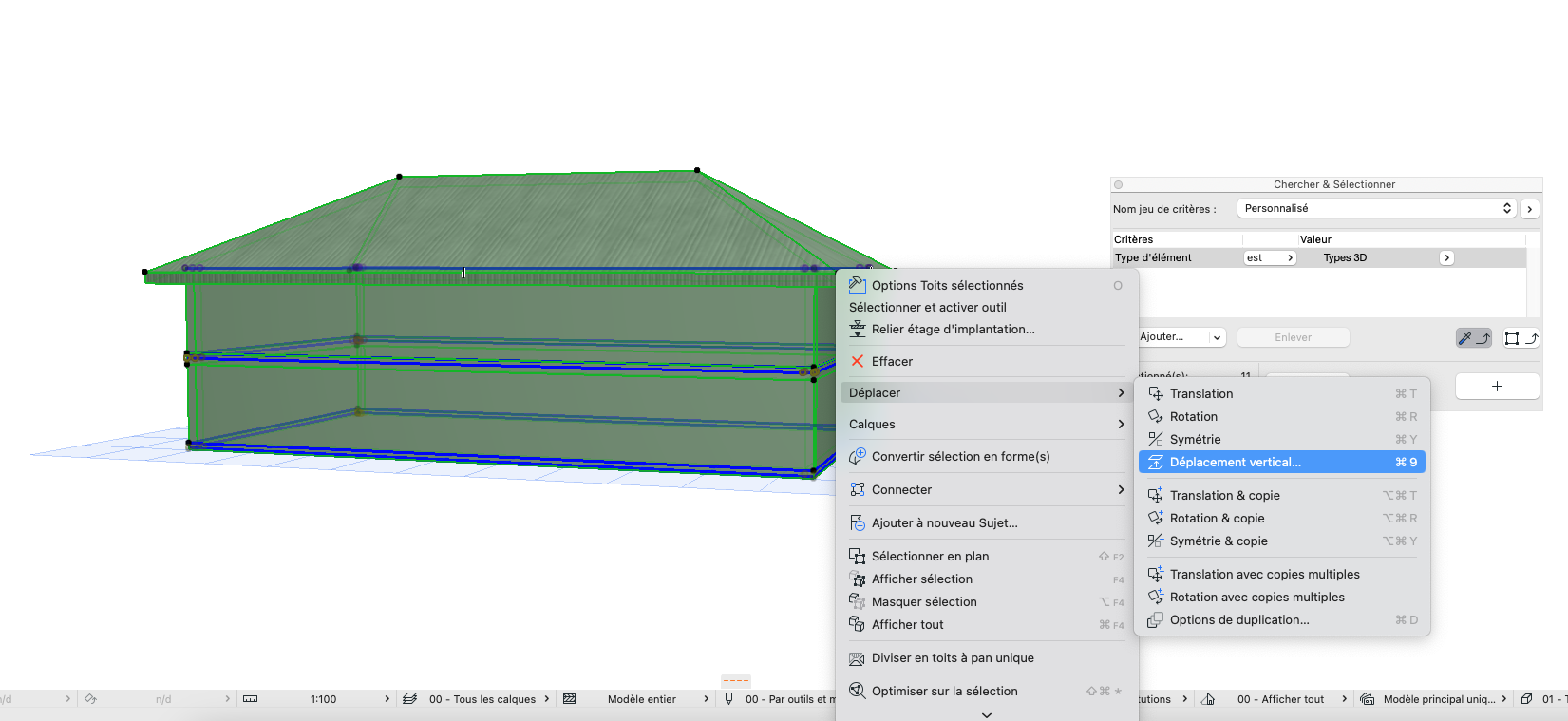The width and height of the screenshot is (1568, 721).
Task: Click the 3D style cube icon
Action: [1526, 699]
